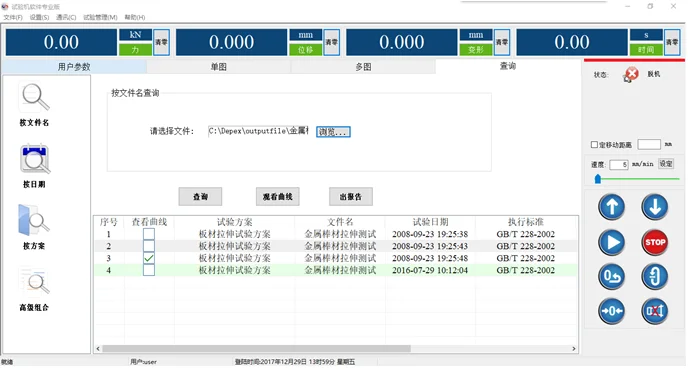Click the 清零 button beside the kN force display
The width and height of the screenshot is (688, 370).
coord(161,42)
